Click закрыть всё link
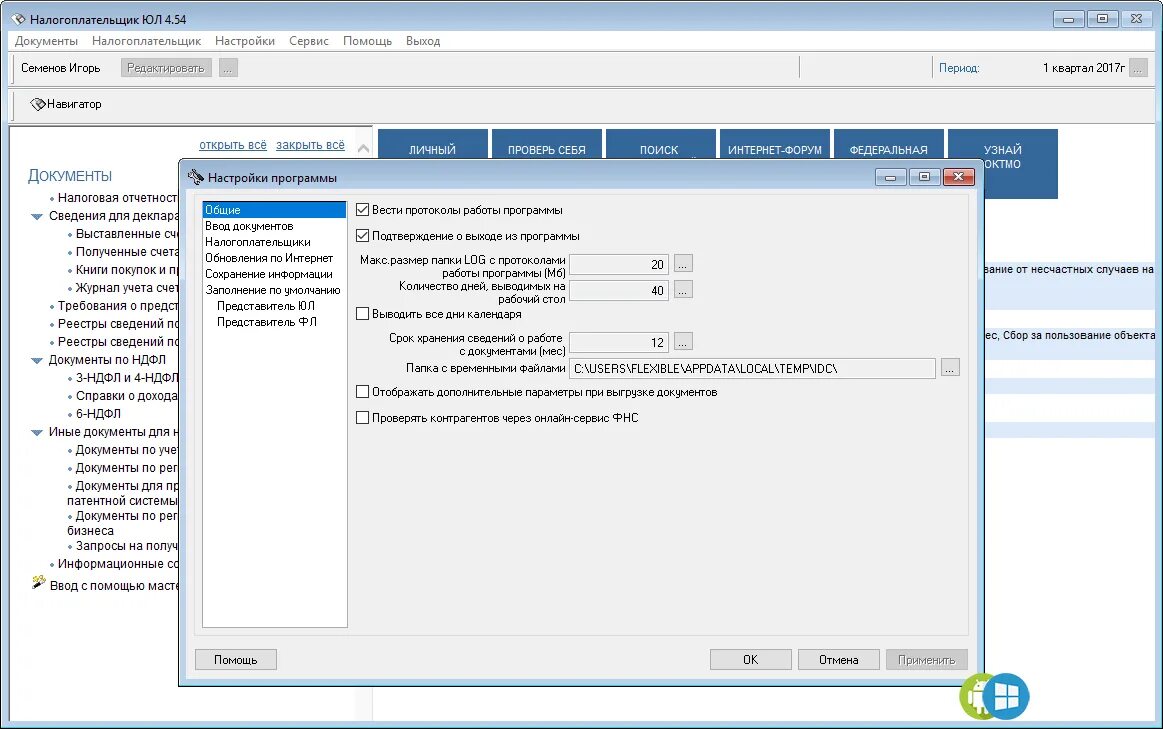1163x729 pixels. coord(310,145)
